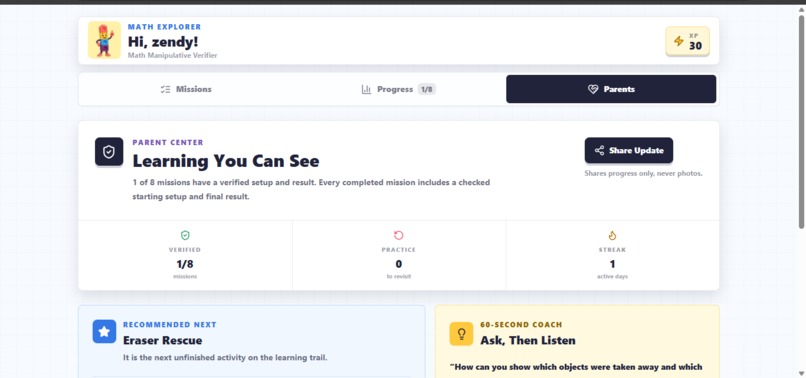Click the page scrollbar thumb
The image size is (806, 378).
(801, 121)
